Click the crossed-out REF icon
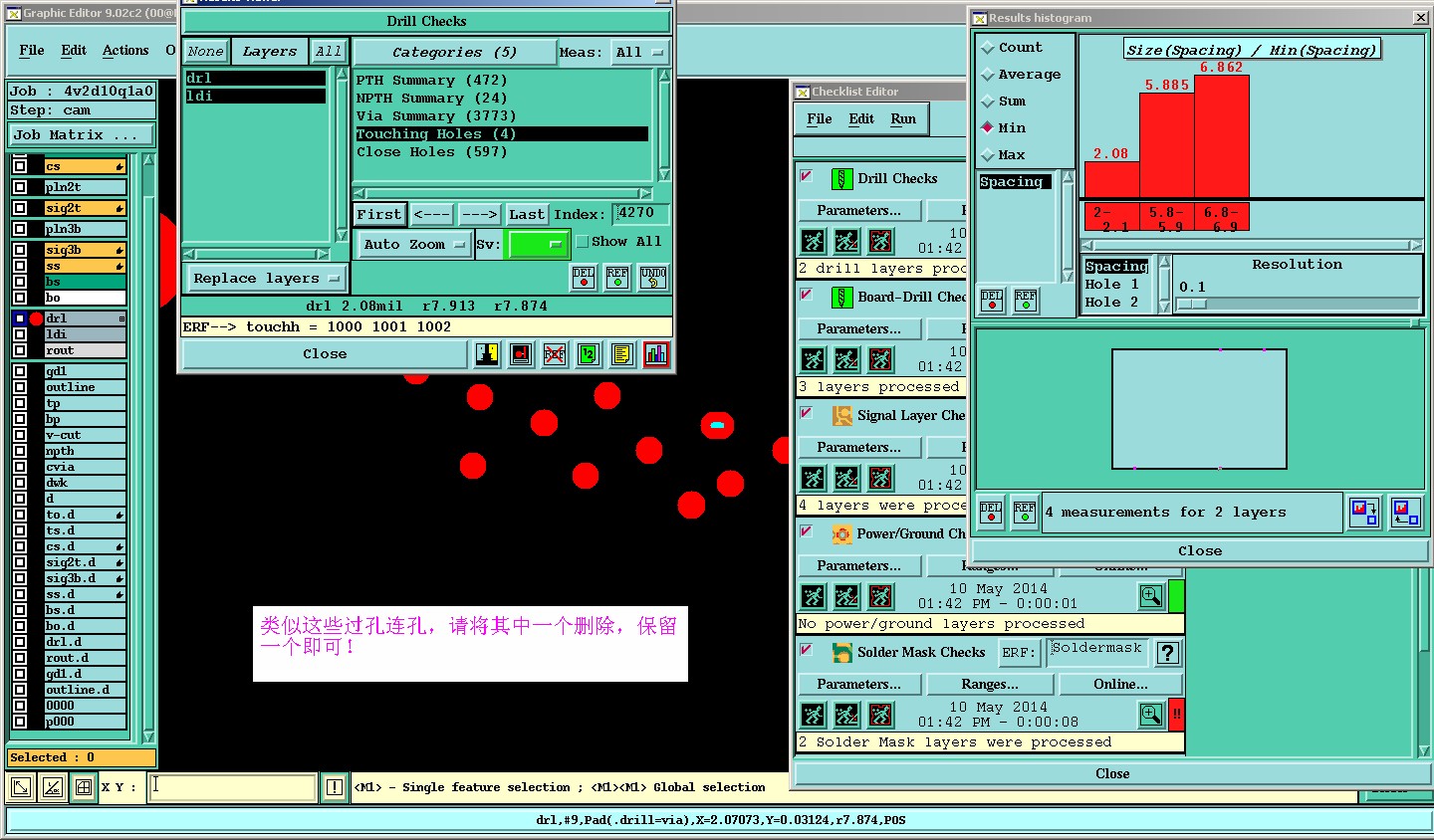 [x=555, y=354]
